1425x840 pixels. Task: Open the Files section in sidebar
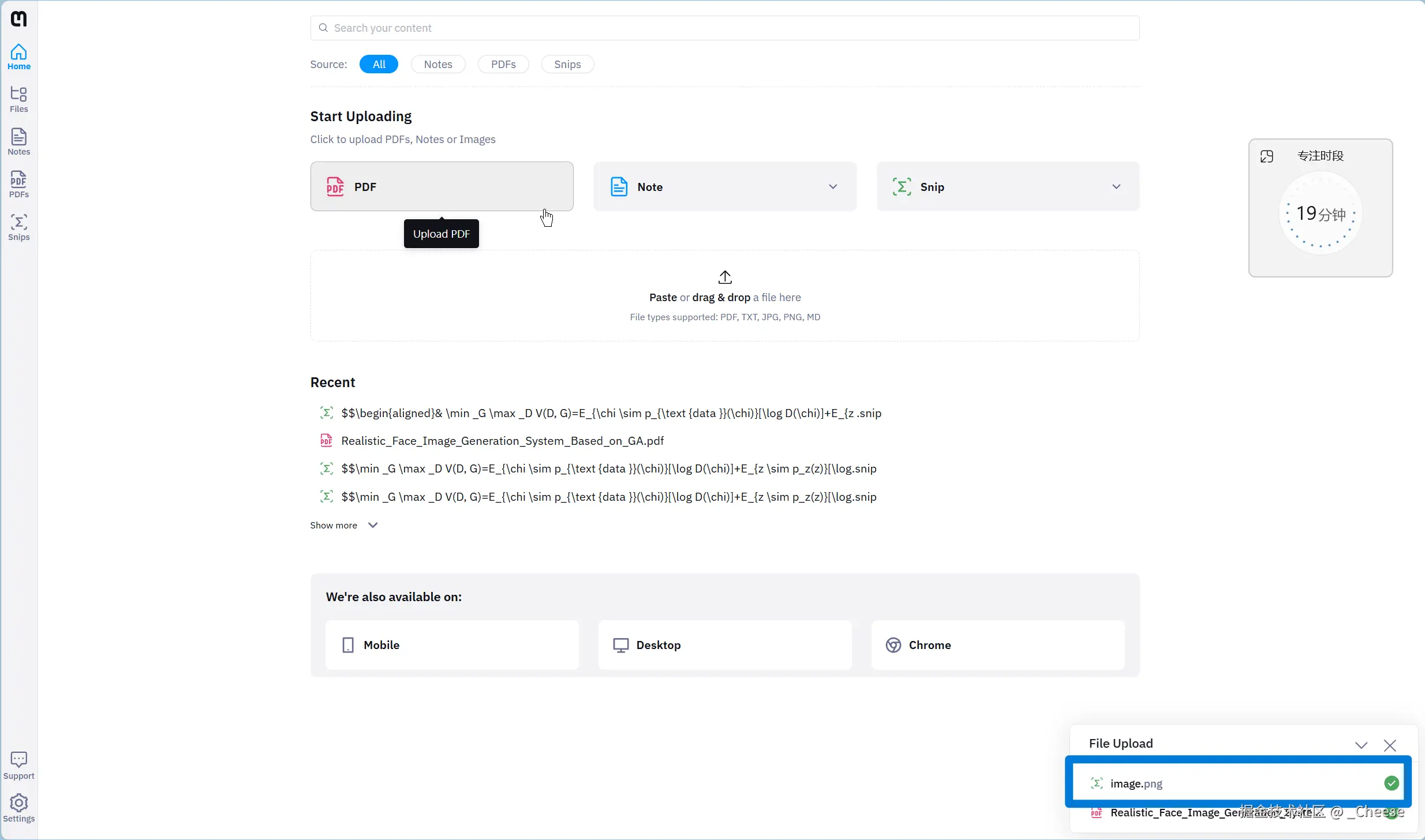coord(18,99)
